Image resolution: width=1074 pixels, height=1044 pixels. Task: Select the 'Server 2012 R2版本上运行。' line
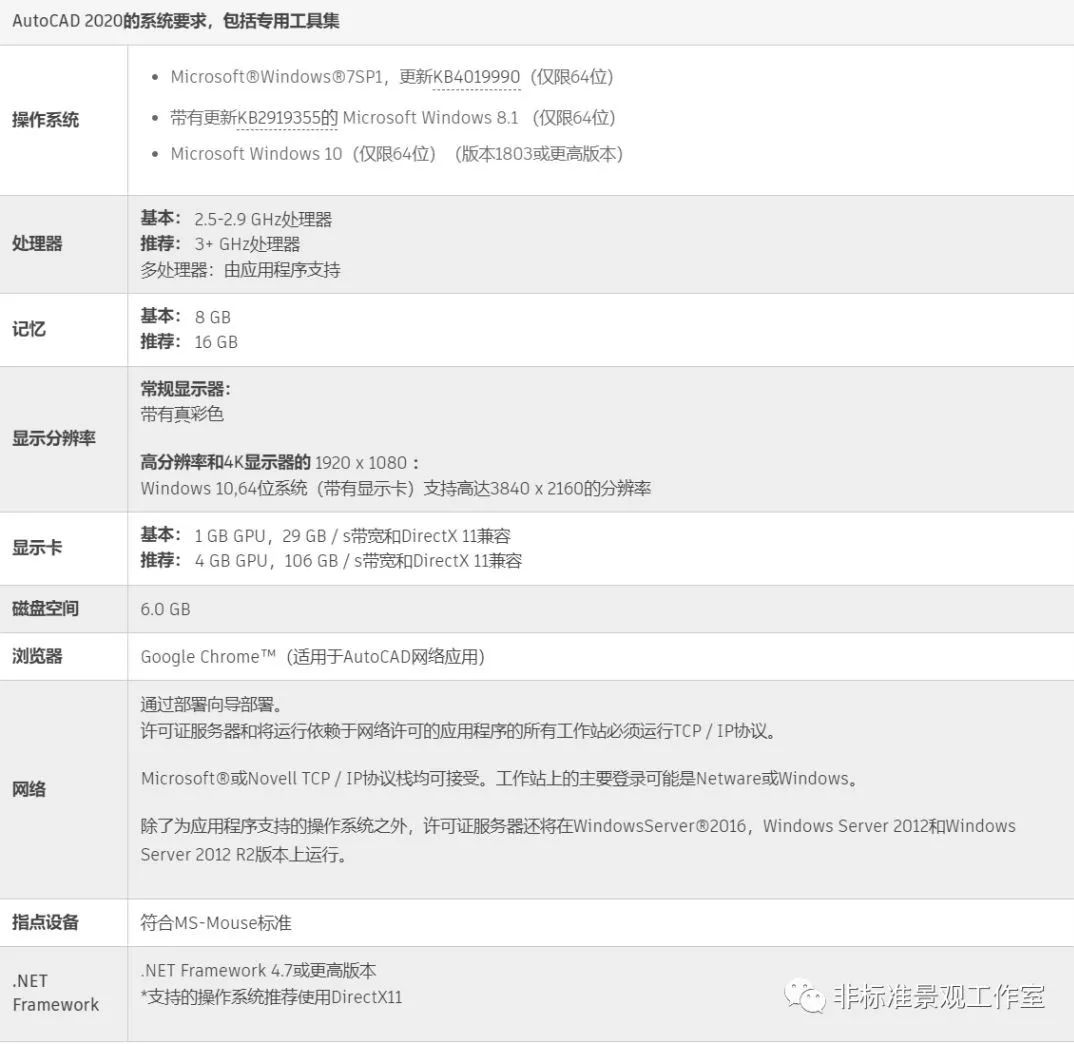pyautogui.click(x=244, y=854)
